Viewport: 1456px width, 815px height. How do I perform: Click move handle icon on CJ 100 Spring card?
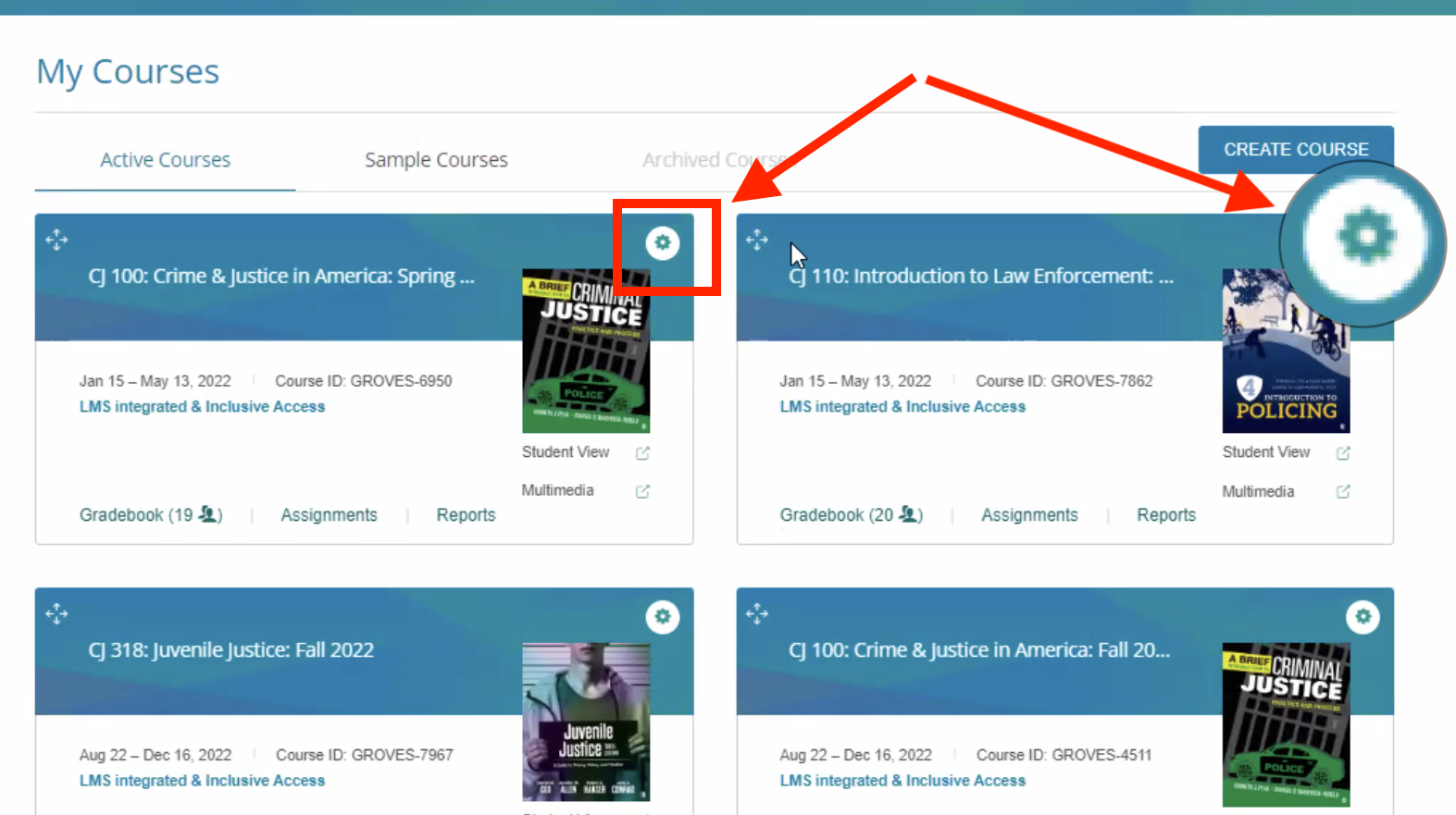coord(56,241)
